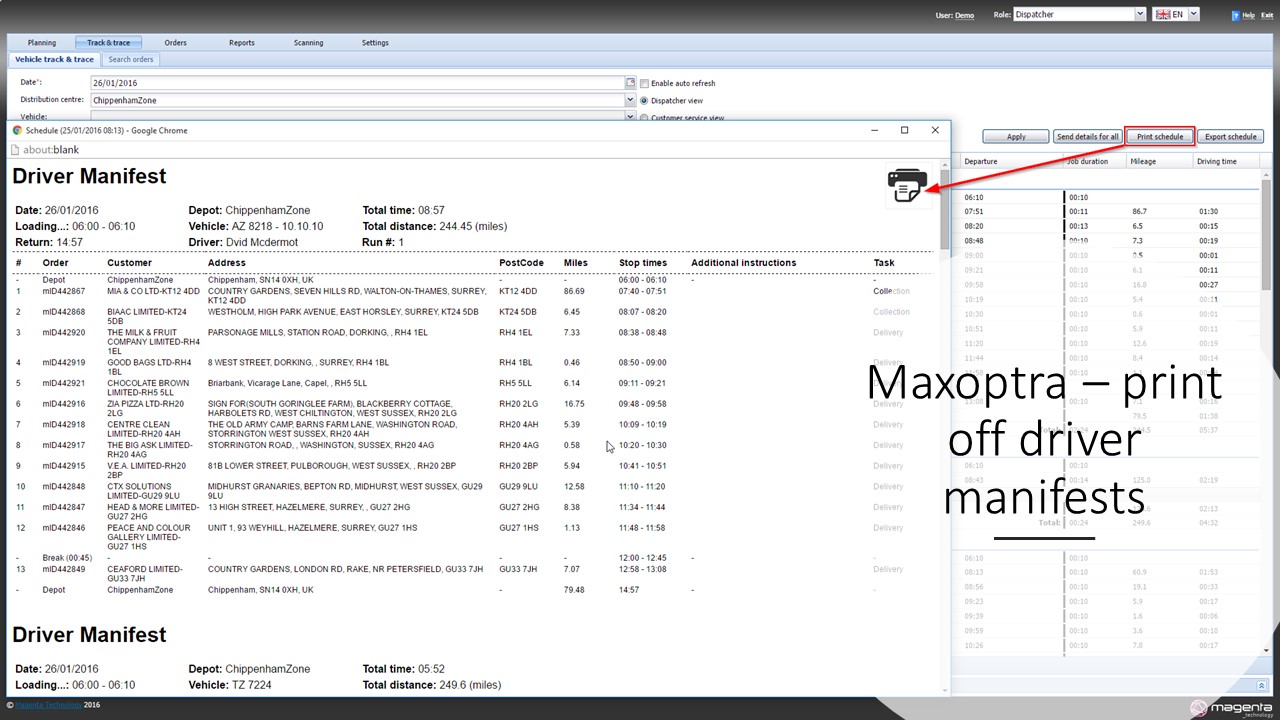Click the Magenta Technology logo at bottom right

point(1232,707)
